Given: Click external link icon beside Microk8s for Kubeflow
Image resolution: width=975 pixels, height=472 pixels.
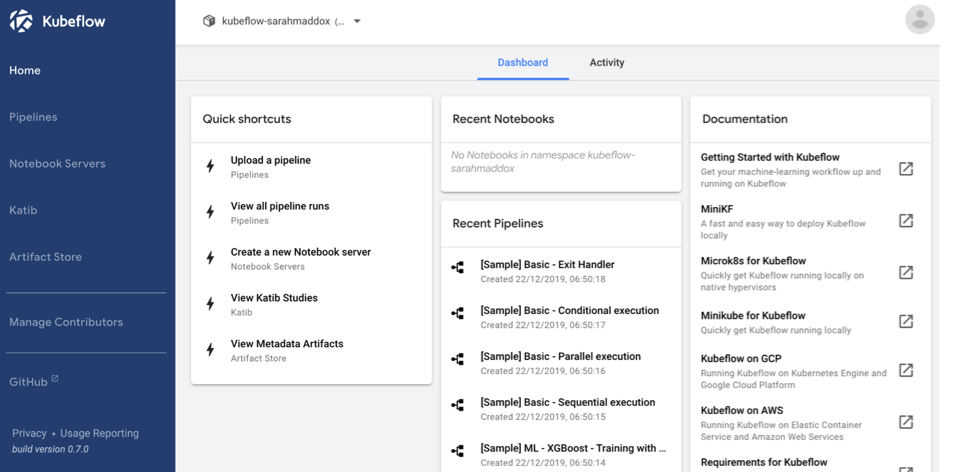Looking at the screenshot, I should click(905, 272).
